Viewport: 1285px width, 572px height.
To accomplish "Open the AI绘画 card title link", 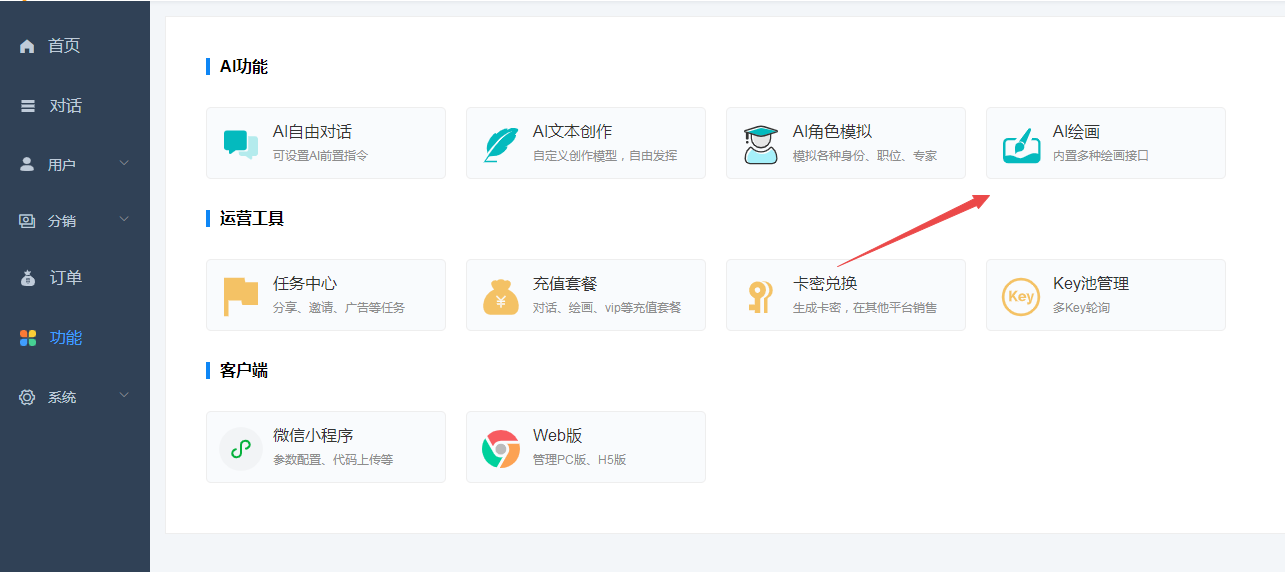I will coord(1076,132).
